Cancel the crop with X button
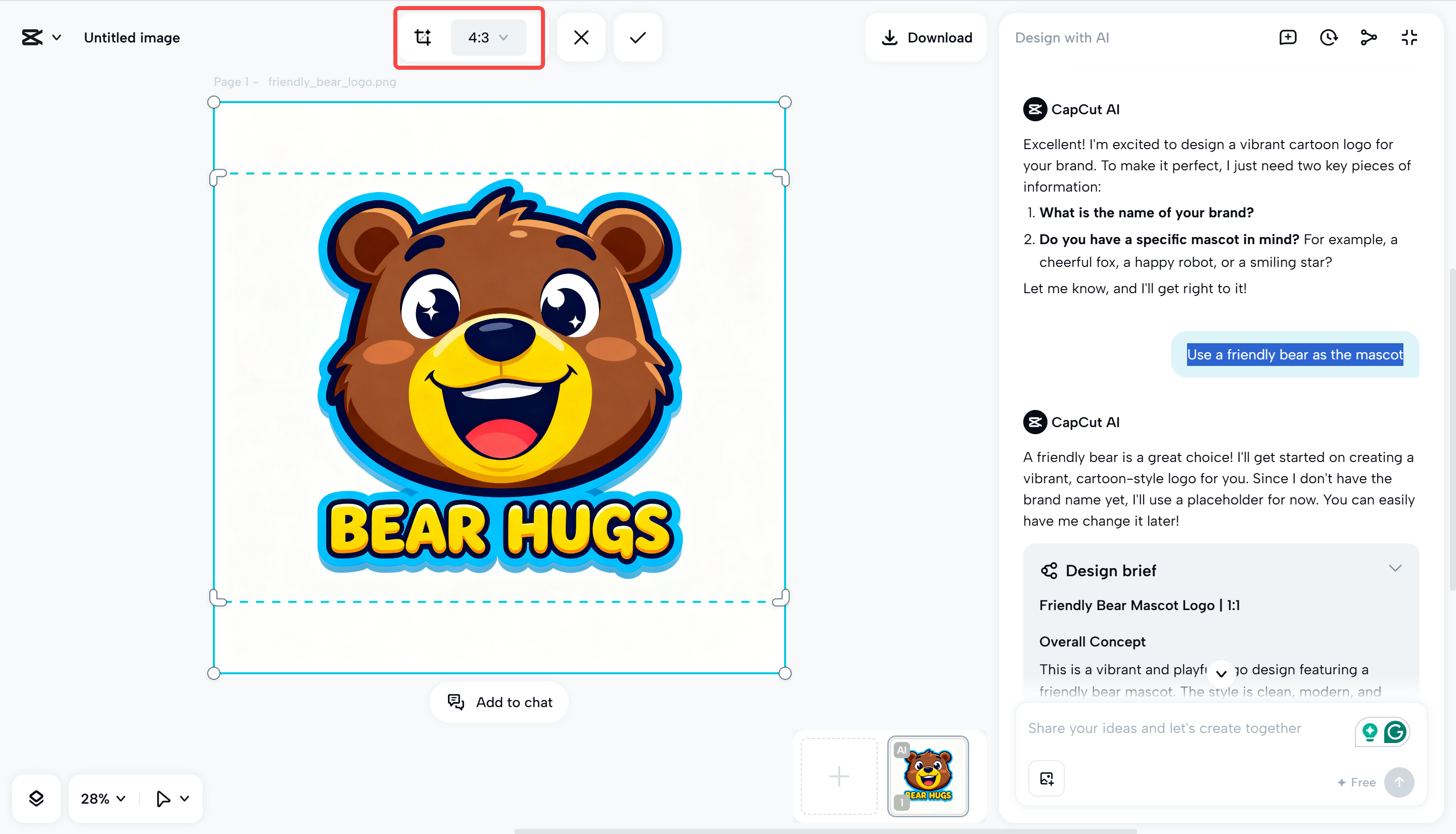Viewport: 1456px width, 834px height. (x=581, y=38)
